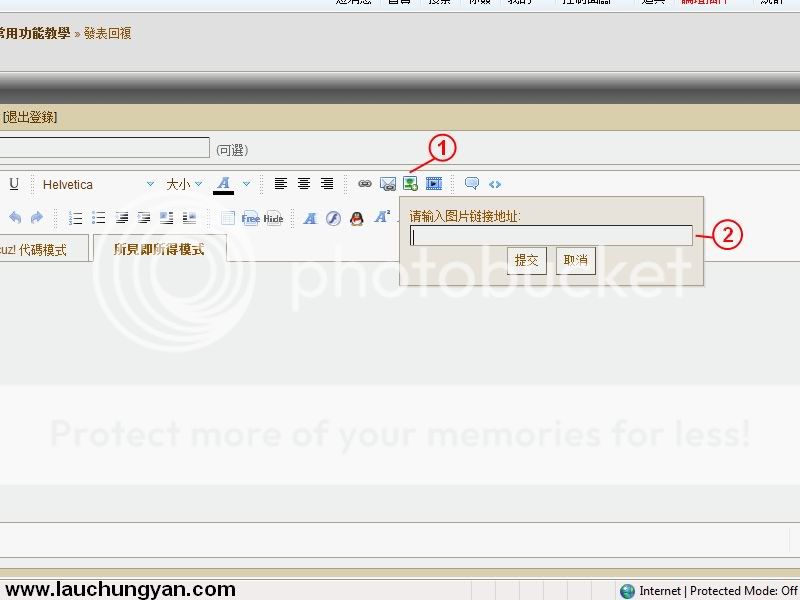Screen dimensions: 800x600
Task: Apply the font color A button
Action: click(223, 184)
